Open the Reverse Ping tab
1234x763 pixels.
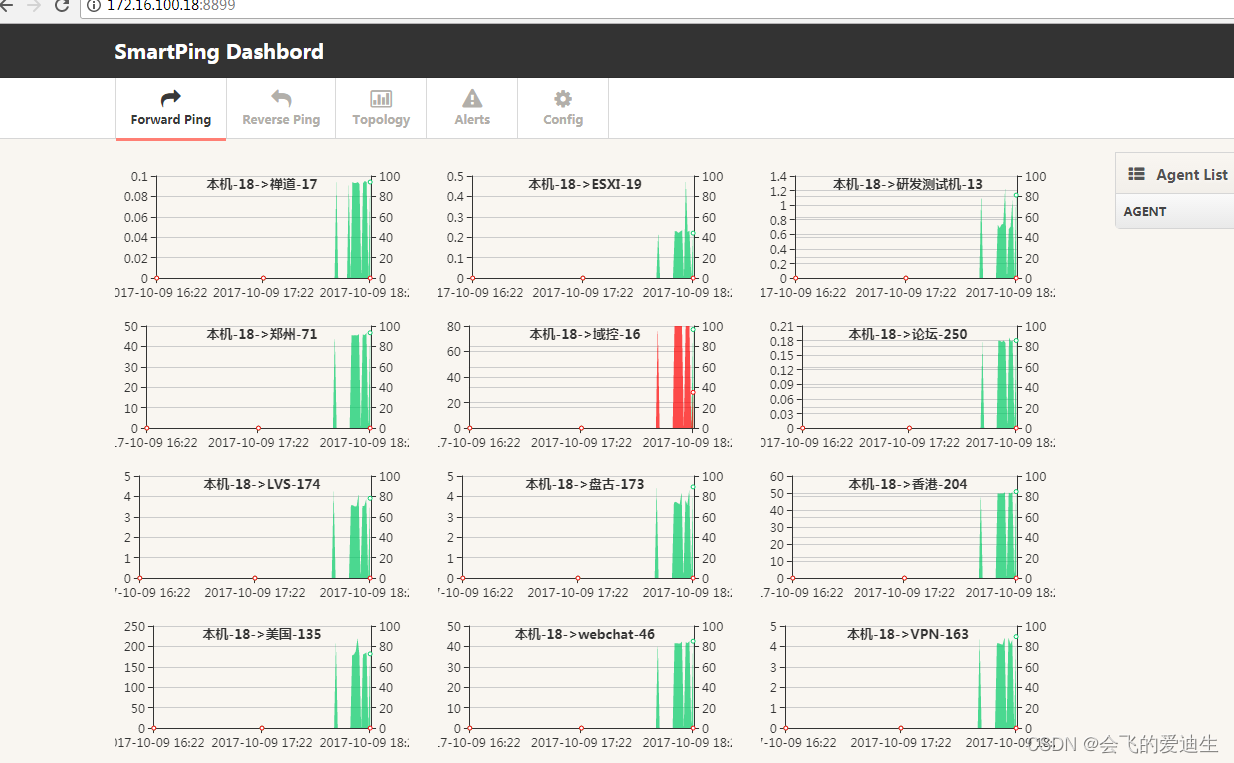click(281, 109)
